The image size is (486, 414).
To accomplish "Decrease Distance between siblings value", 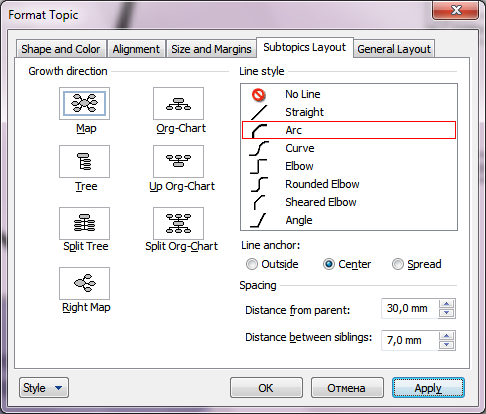I will click(x=446, y=345).
